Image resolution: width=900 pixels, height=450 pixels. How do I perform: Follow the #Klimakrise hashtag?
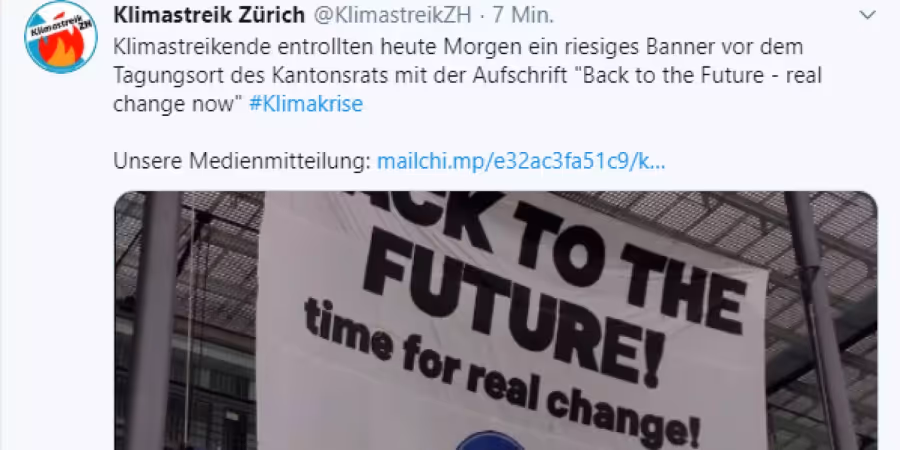tap(306, 104)
